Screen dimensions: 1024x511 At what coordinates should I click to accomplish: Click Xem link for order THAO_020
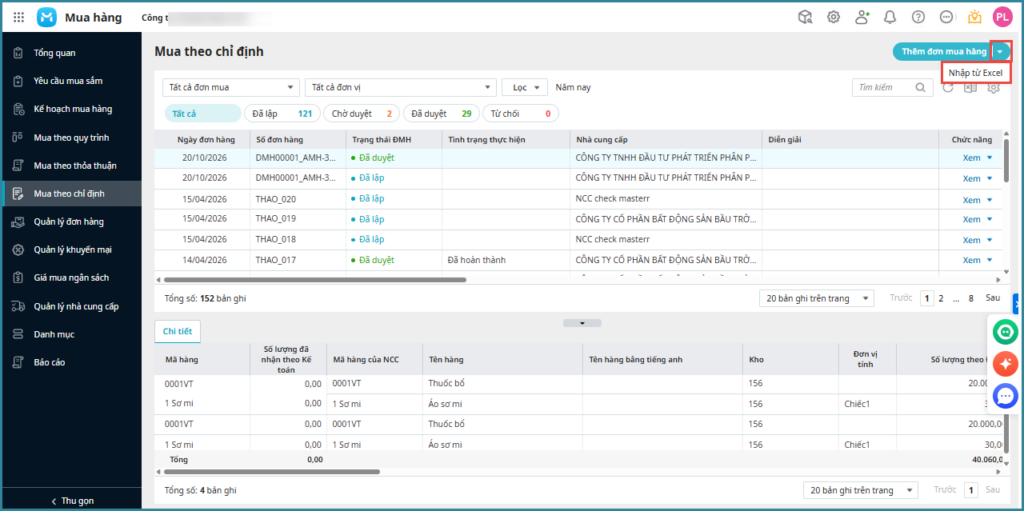(x=971, y=199)
